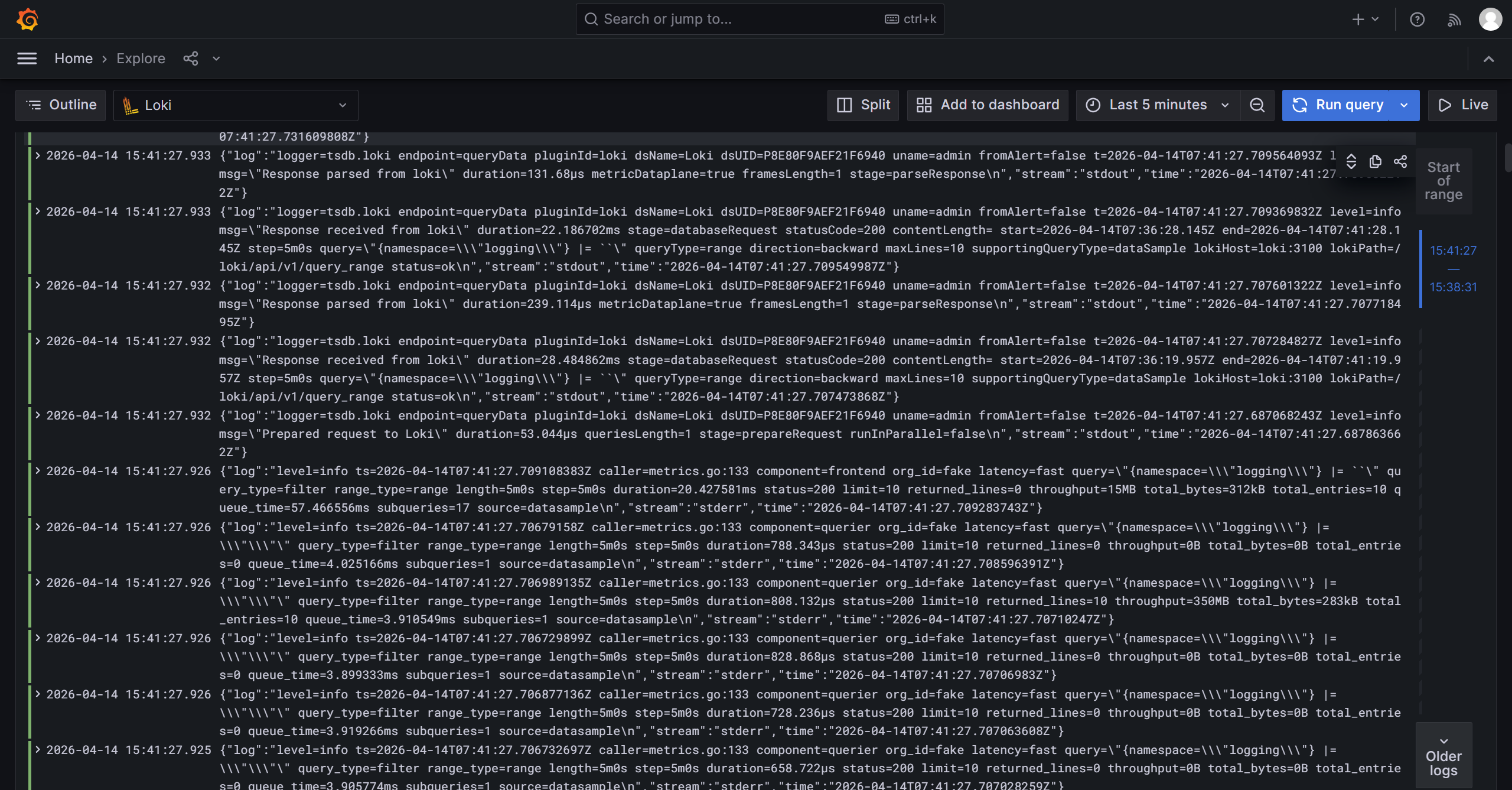Click the share icon beside Explore

[x=190, y=58]
